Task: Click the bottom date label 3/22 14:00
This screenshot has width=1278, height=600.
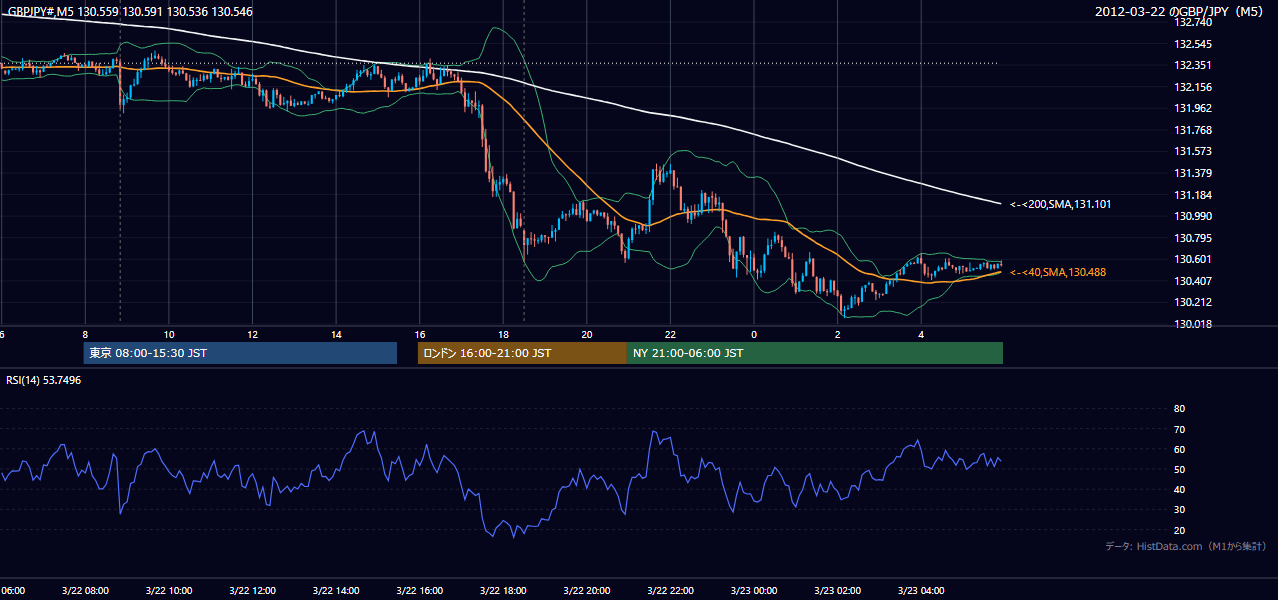Action: [x=335, y=590]
